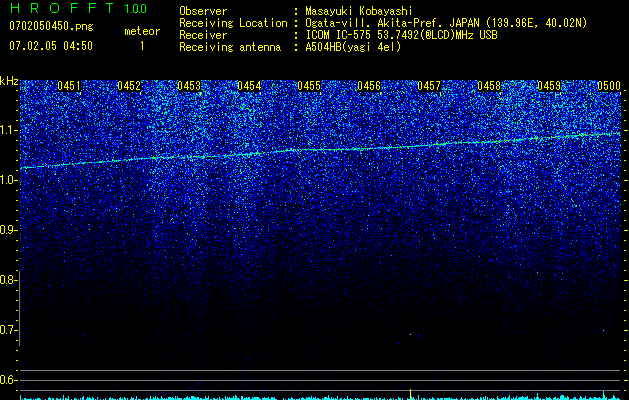Click the 1.1 kHz axis label
Image resolution: width=629 pixels, height=400 pixels.
(x=8, y=130)
